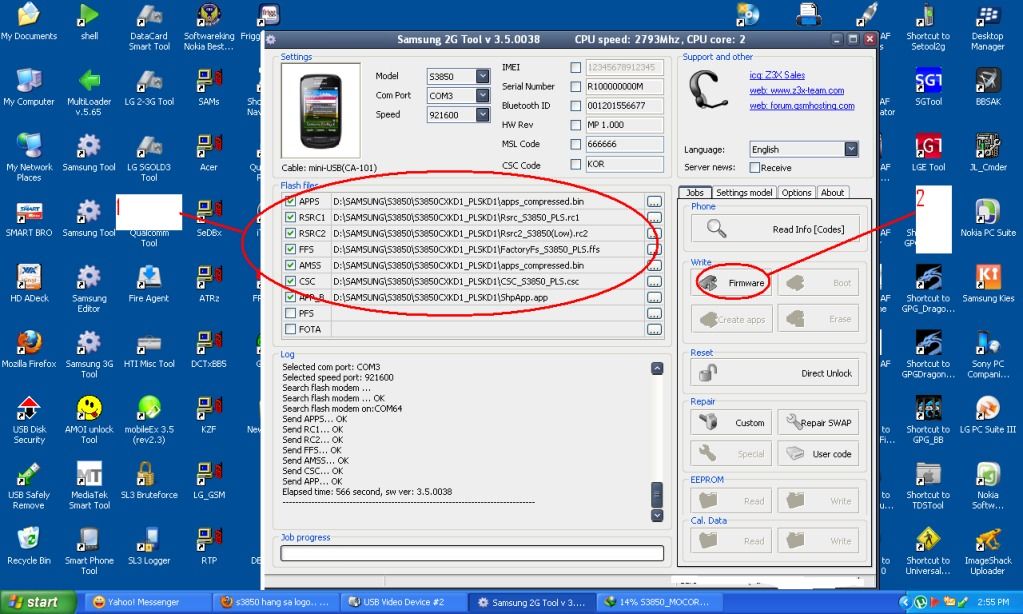Select the MediaTek Smart Tool desktop icon
Screen dimensions: 1023x614
click(x=89, y=485)
